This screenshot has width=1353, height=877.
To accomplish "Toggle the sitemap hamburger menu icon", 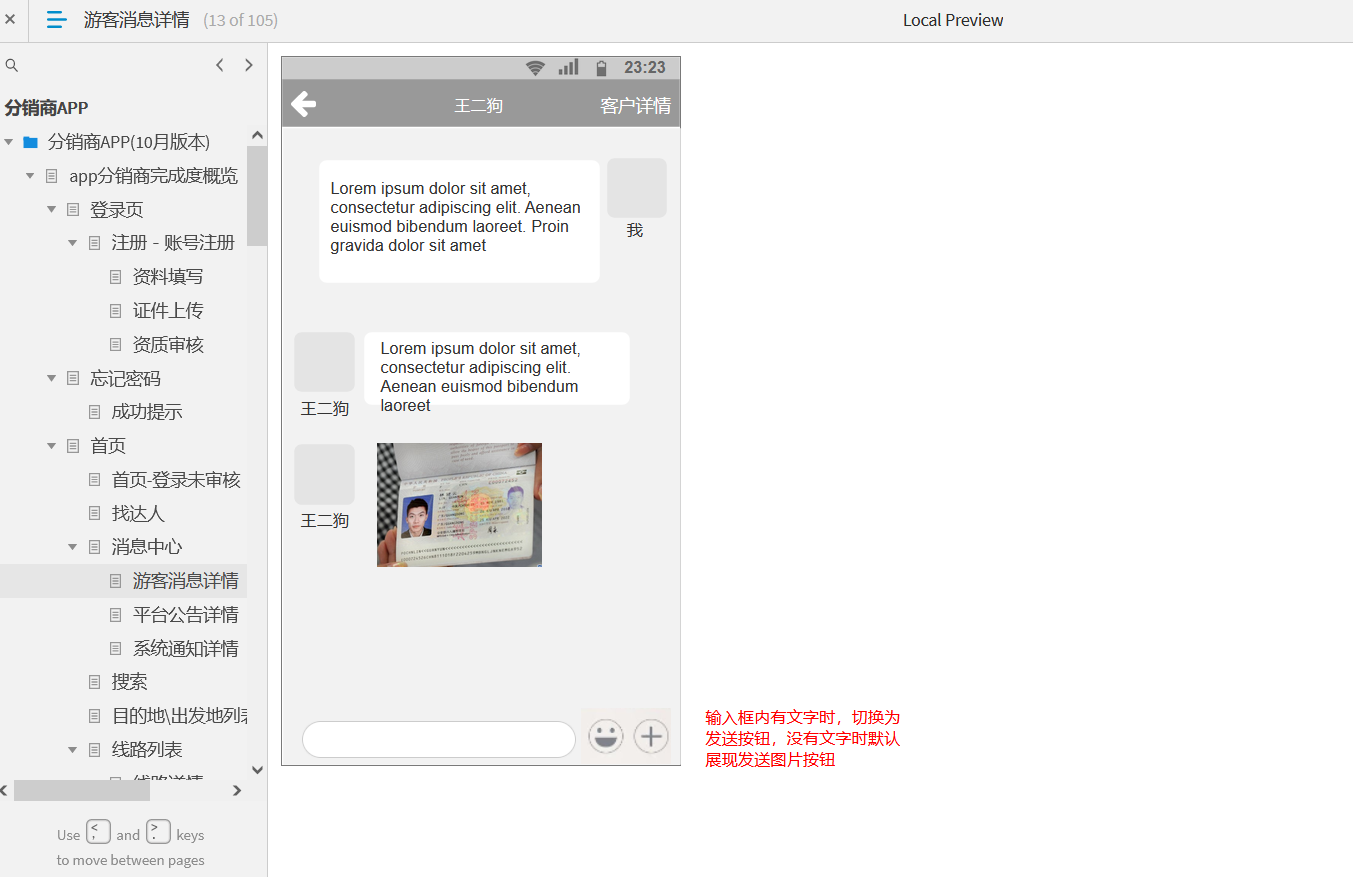I will [57, 19].
